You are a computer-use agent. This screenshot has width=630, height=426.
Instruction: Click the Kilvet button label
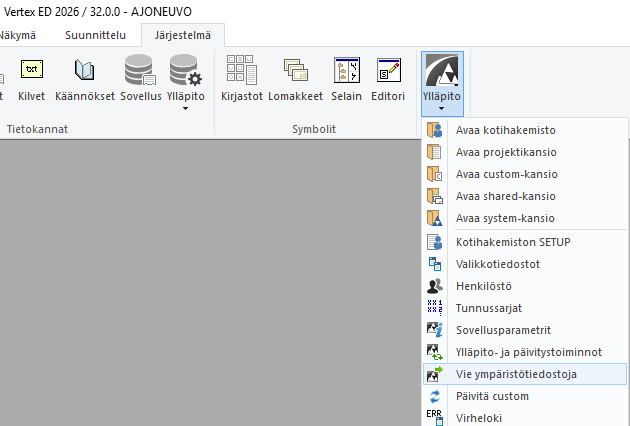pyautogui.click(x=32, y=96)
